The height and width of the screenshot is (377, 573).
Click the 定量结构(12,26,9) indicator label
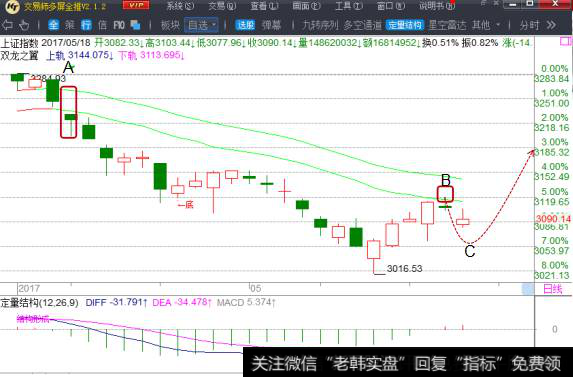[39, 302]
